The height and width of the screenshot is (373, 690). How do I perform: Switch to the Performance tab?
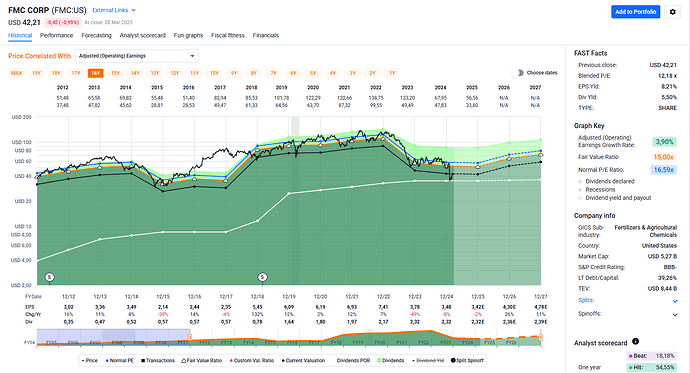(56, 36)
